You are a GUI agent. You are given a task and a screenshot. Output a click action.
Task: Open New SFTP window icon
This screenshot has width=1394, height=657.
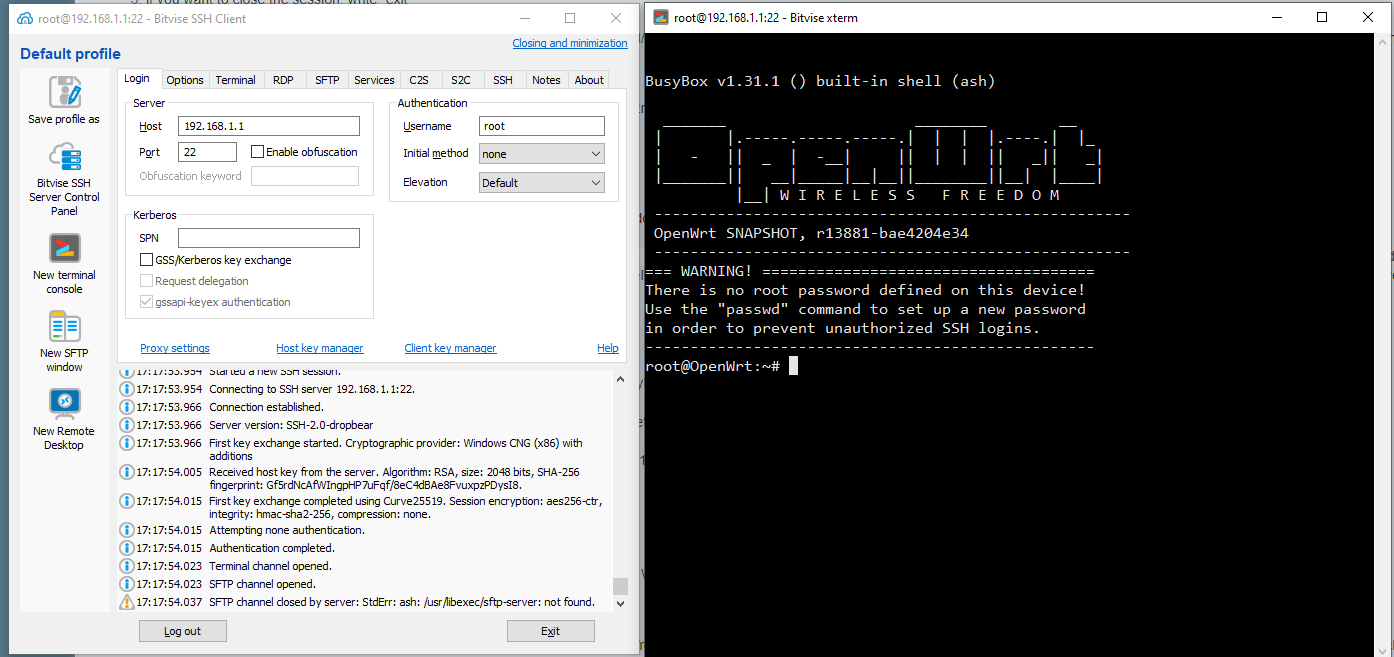(x=64, y=326)
